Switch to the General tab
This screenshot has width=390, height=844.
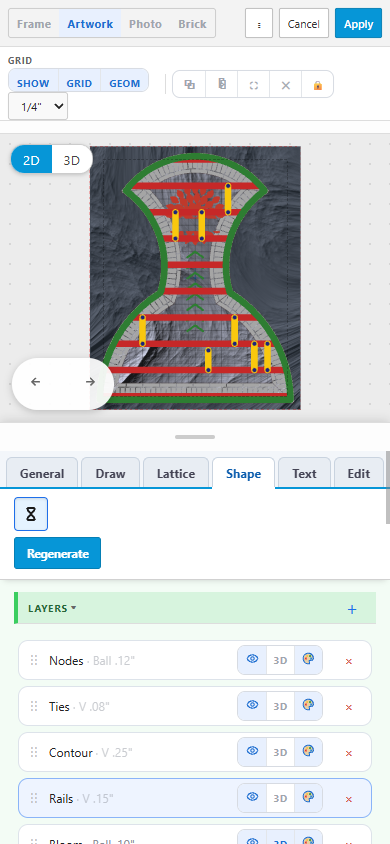(x=42, y=473)
